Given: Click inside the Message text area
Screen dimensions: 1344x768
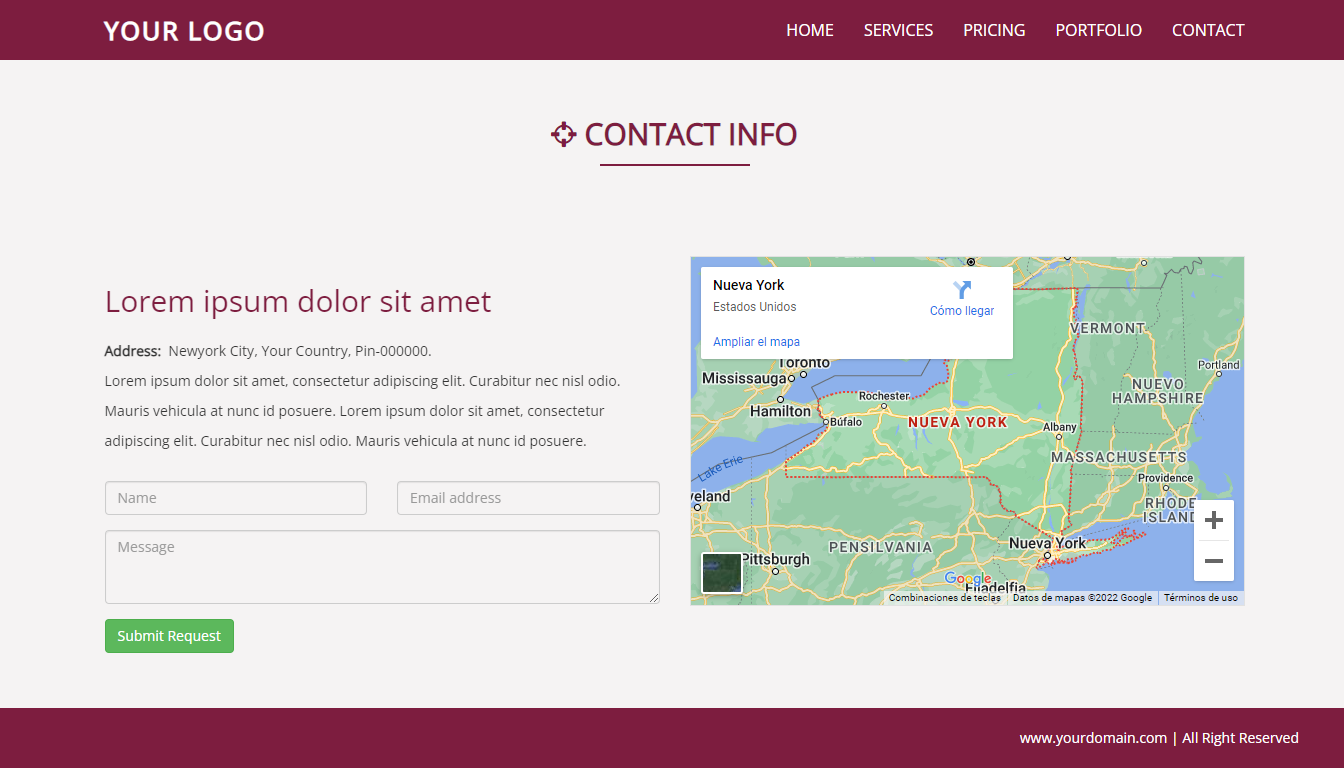Looking at the screenshot, I should coord(382,567).
